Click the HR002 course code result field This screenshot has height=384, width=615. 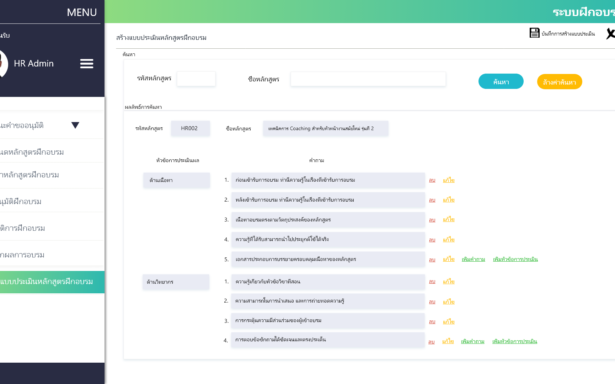(190, 128)
